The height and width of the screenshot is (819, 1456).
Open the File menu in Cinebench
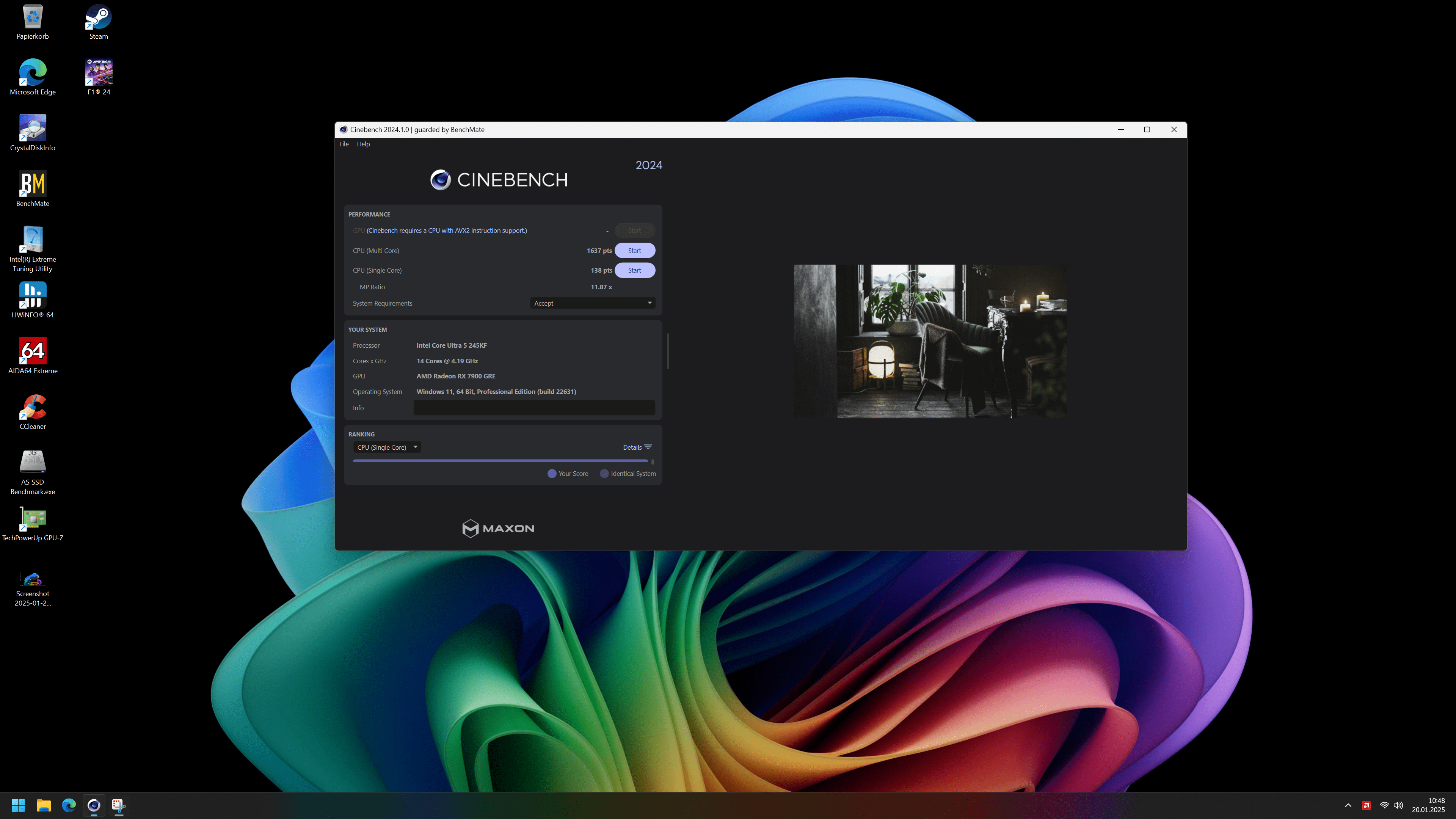[x=344, y=144]
